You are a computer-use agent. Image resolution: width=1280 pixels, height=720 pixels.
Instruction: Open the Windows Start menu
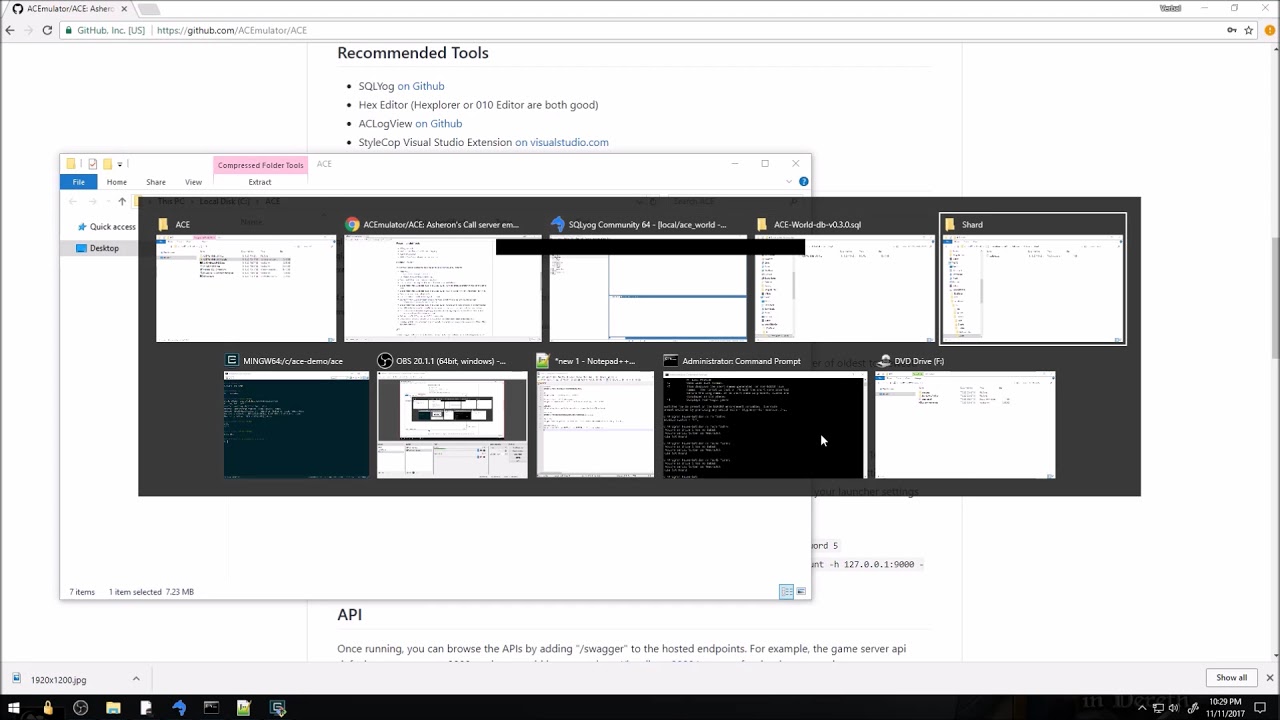(x=14, y=708)
